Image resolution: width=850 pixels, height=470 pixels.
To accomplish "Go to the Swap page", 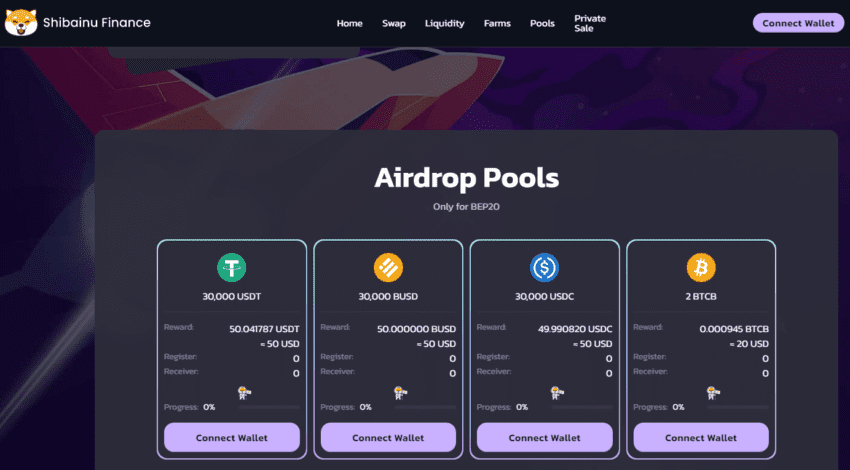I will 394,23.
